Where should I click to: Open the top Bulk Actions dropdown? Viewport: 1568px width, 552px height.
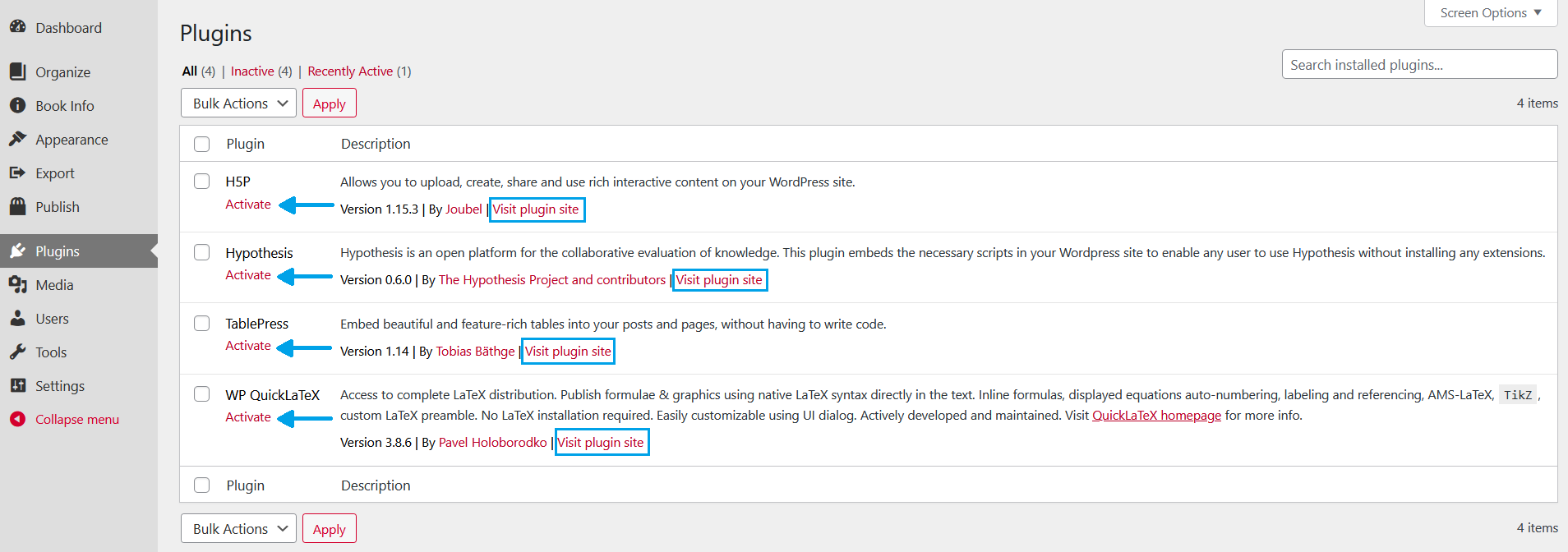point(238,103)
